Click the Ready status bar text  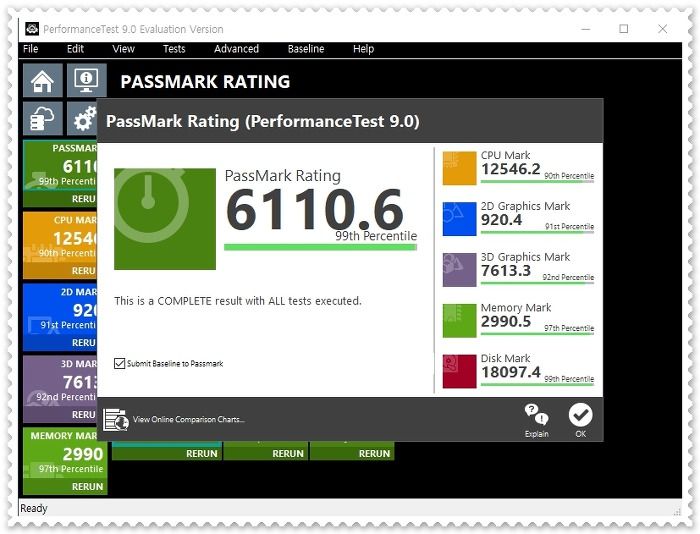[33, 509]
